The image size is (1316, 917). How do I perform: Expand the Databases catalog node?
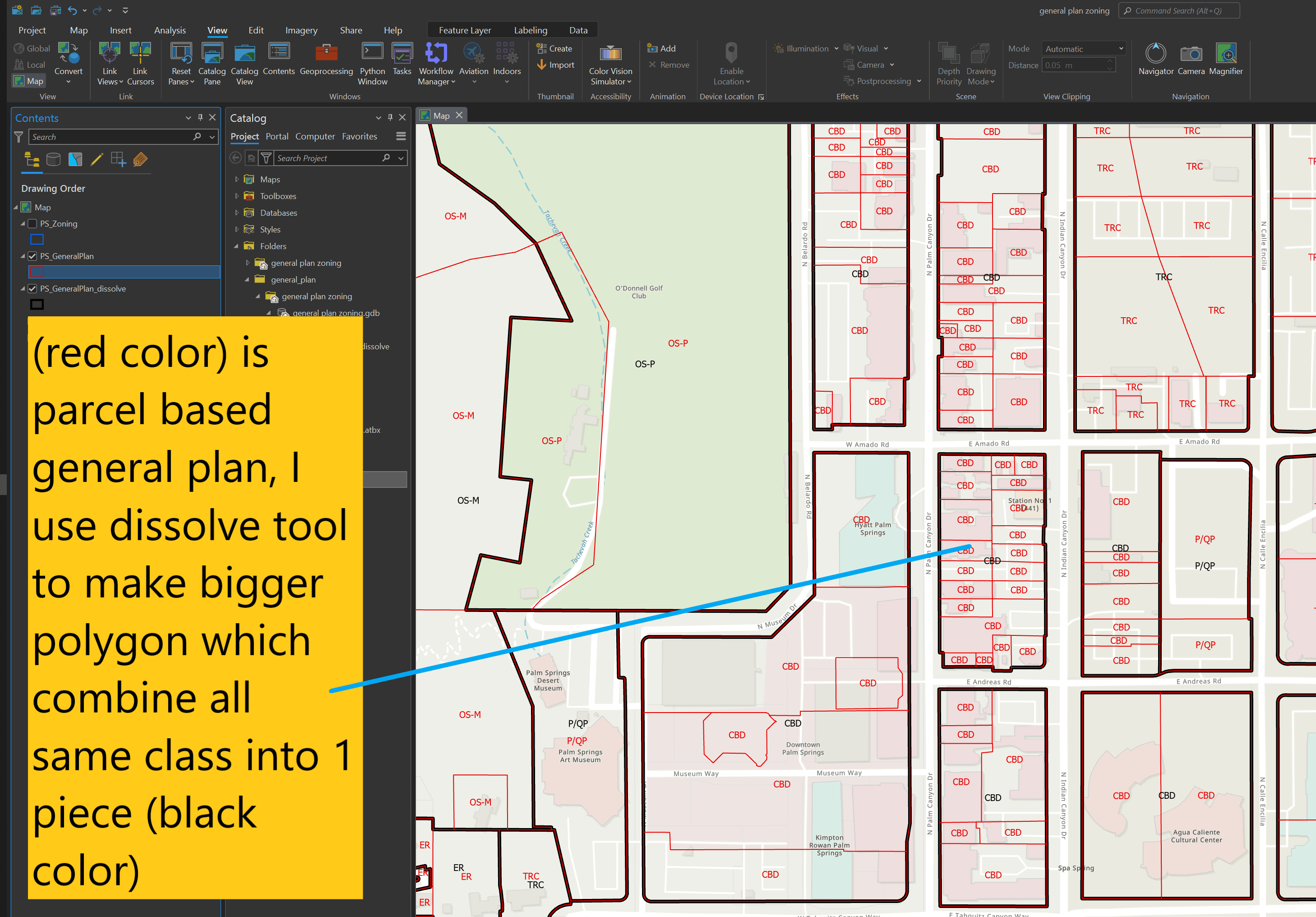[x=237, y=213]
